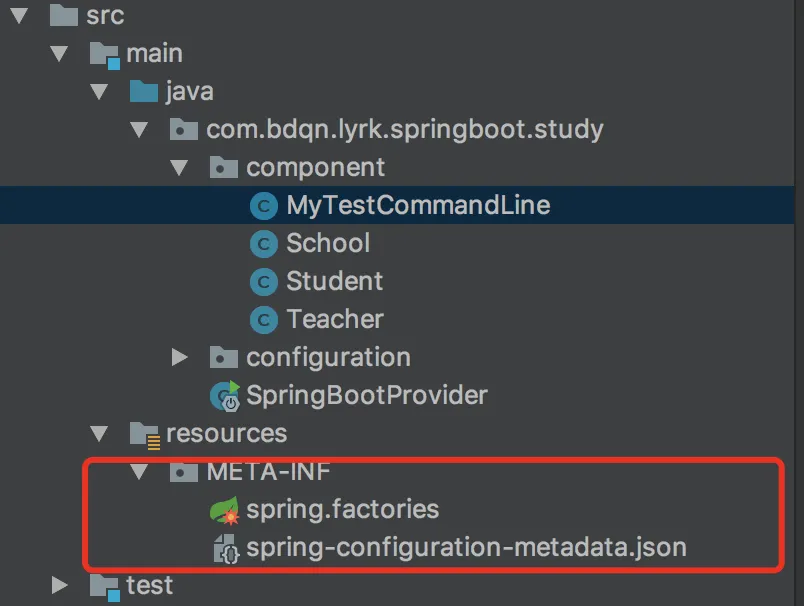Click the School class icon
The width and height of the screenshot is (804, 606).
[x=264, y=244]
